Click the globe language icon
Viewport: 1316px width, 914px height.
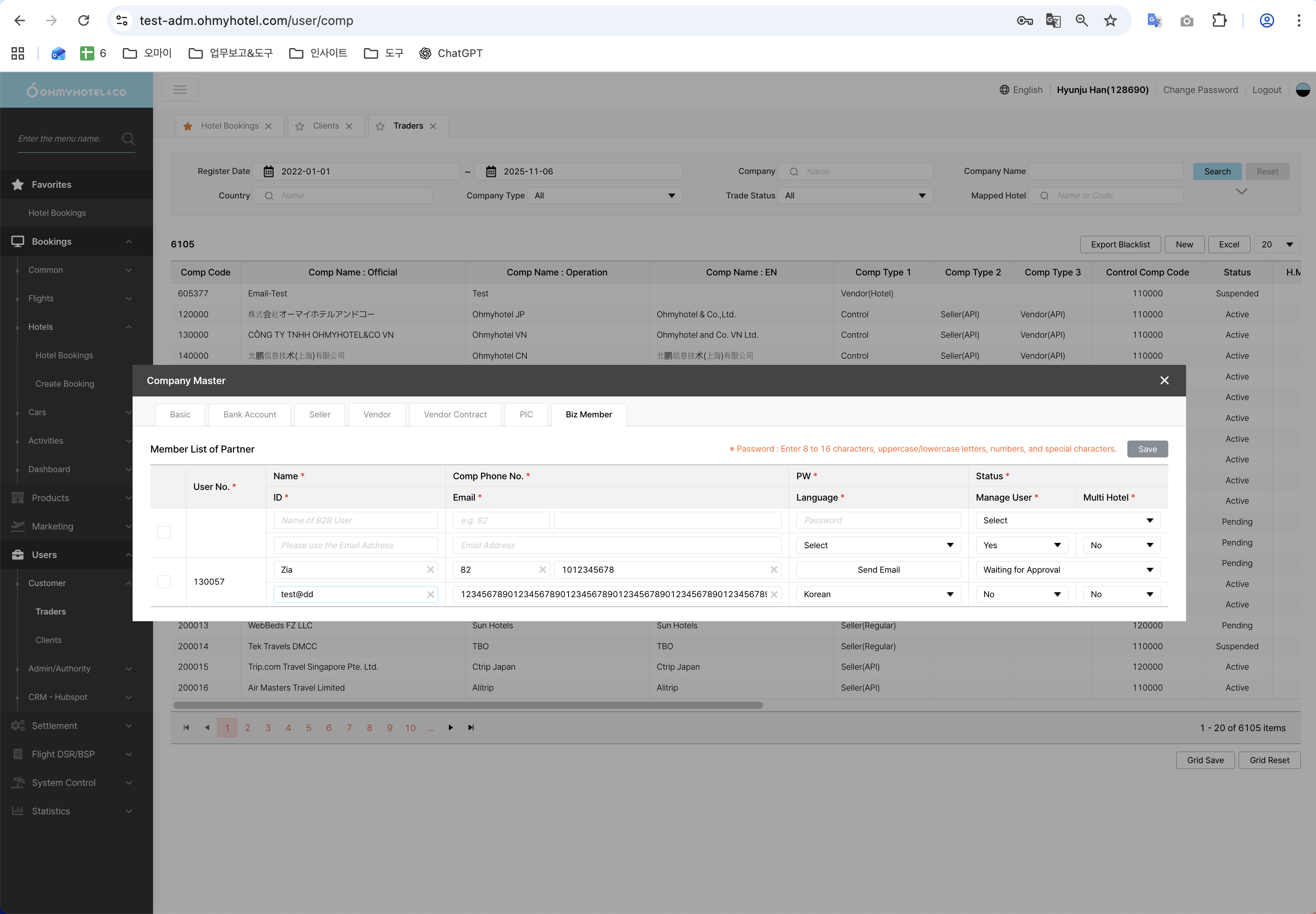[x=1004, y=90]
